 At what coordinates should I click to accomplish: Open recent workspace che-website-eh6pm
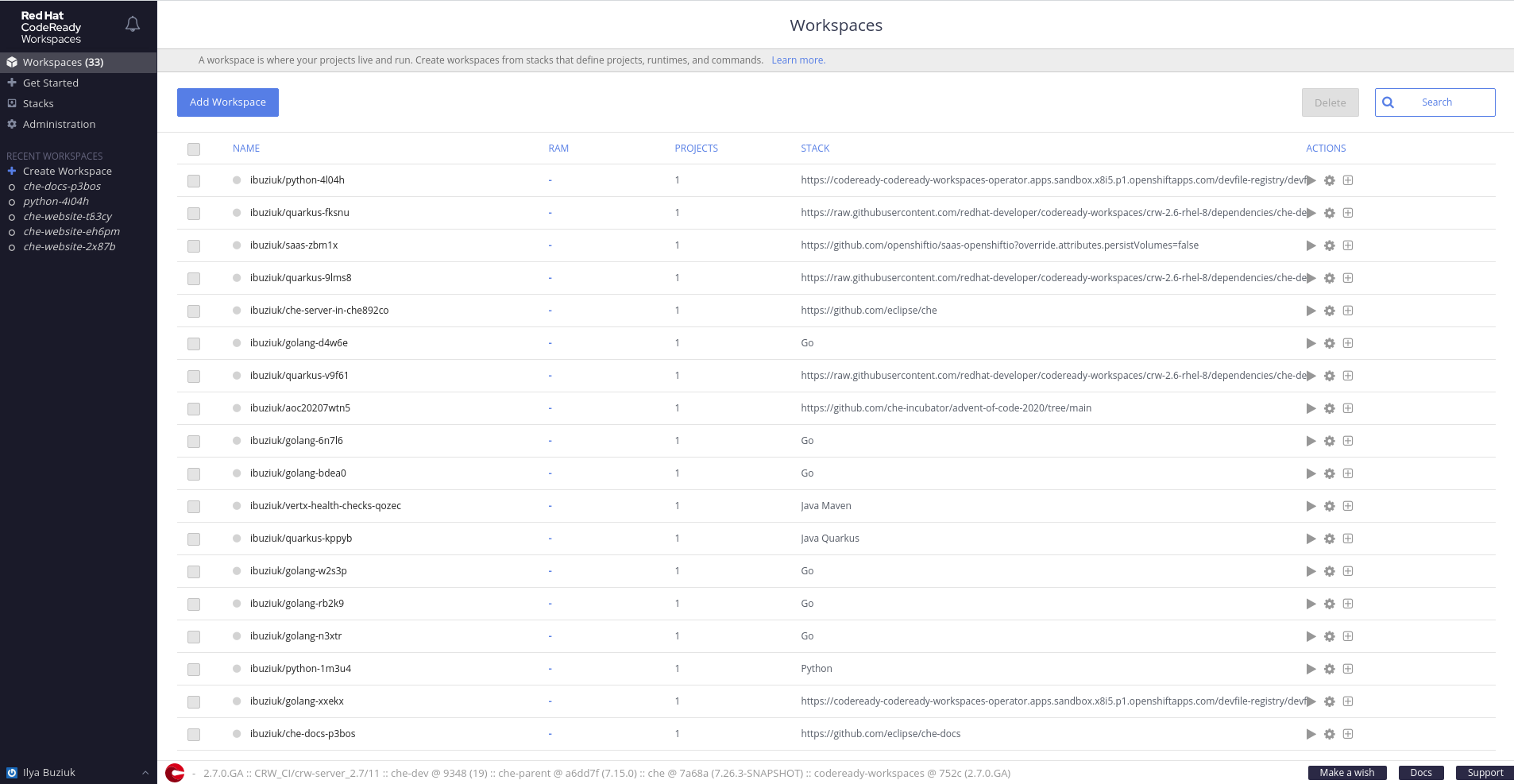pyautogui.click(x=71, y=231)
